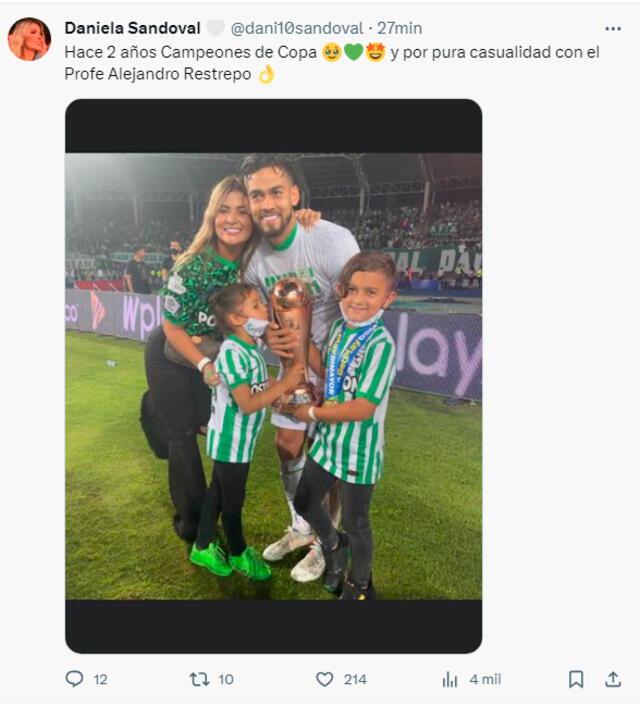Click the like count 214

click(355, 679)
